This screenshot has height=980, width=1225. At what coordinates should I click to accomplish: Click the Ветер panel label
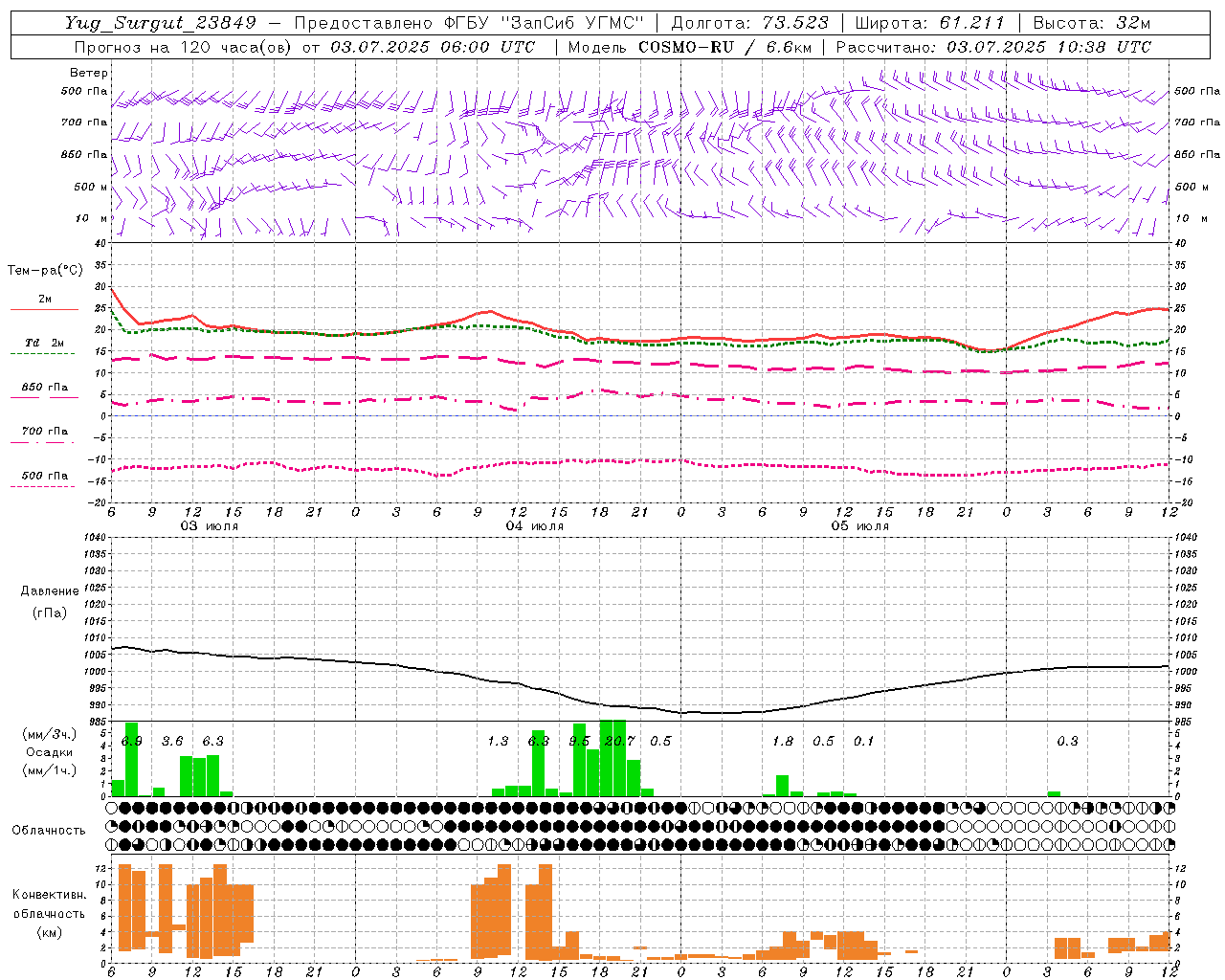[x=89, y=73]
